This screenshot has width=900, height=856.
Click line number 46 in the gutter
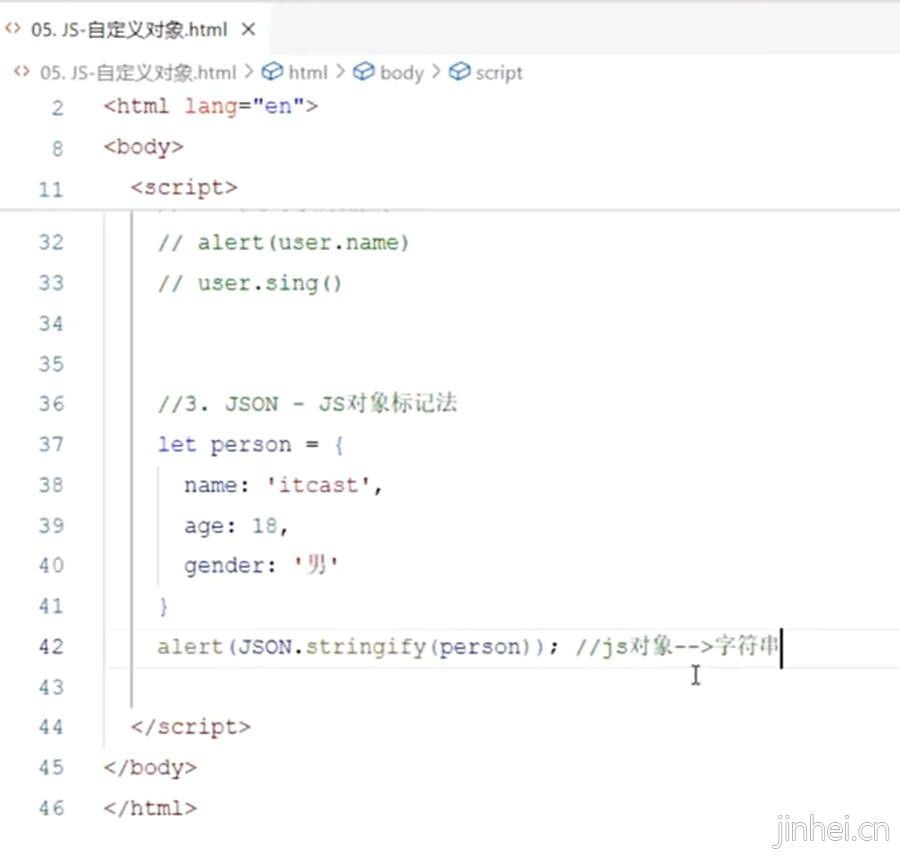pos(51,808)
